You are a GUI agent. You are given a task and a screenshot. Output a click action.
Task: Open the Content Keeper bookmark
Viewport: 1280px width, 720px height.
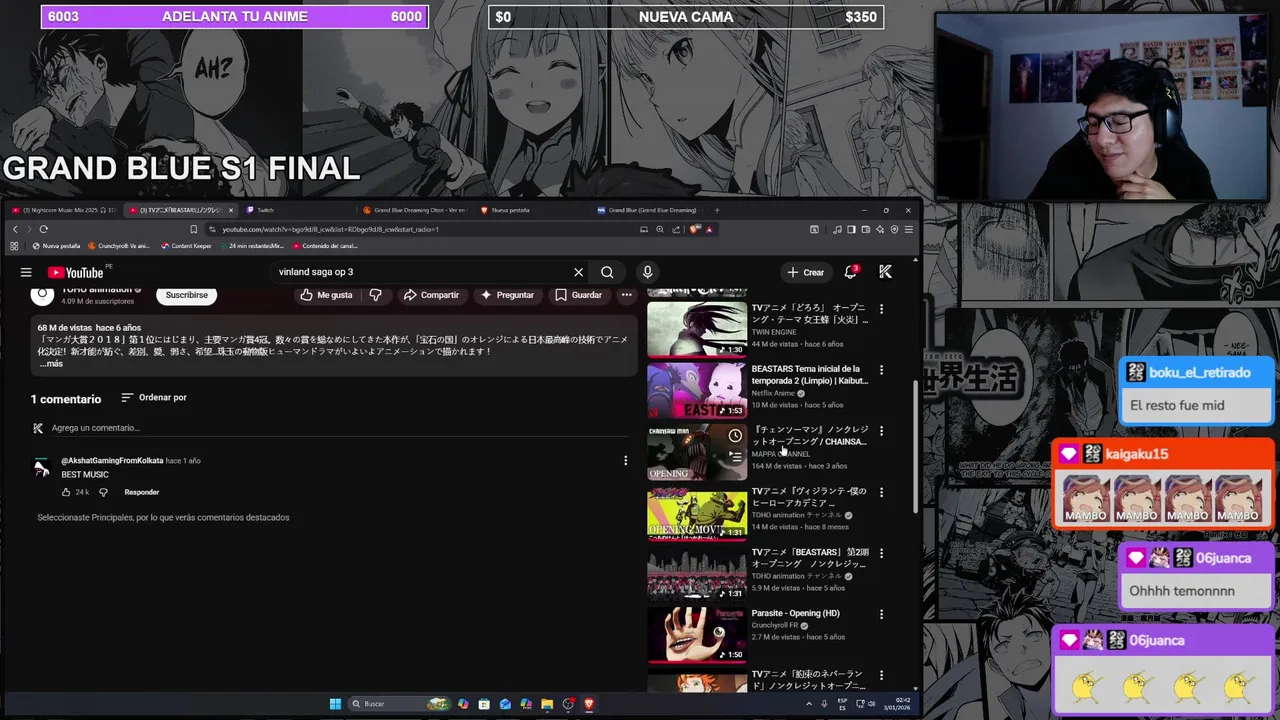pyautogui.click(x=186, y=246)
